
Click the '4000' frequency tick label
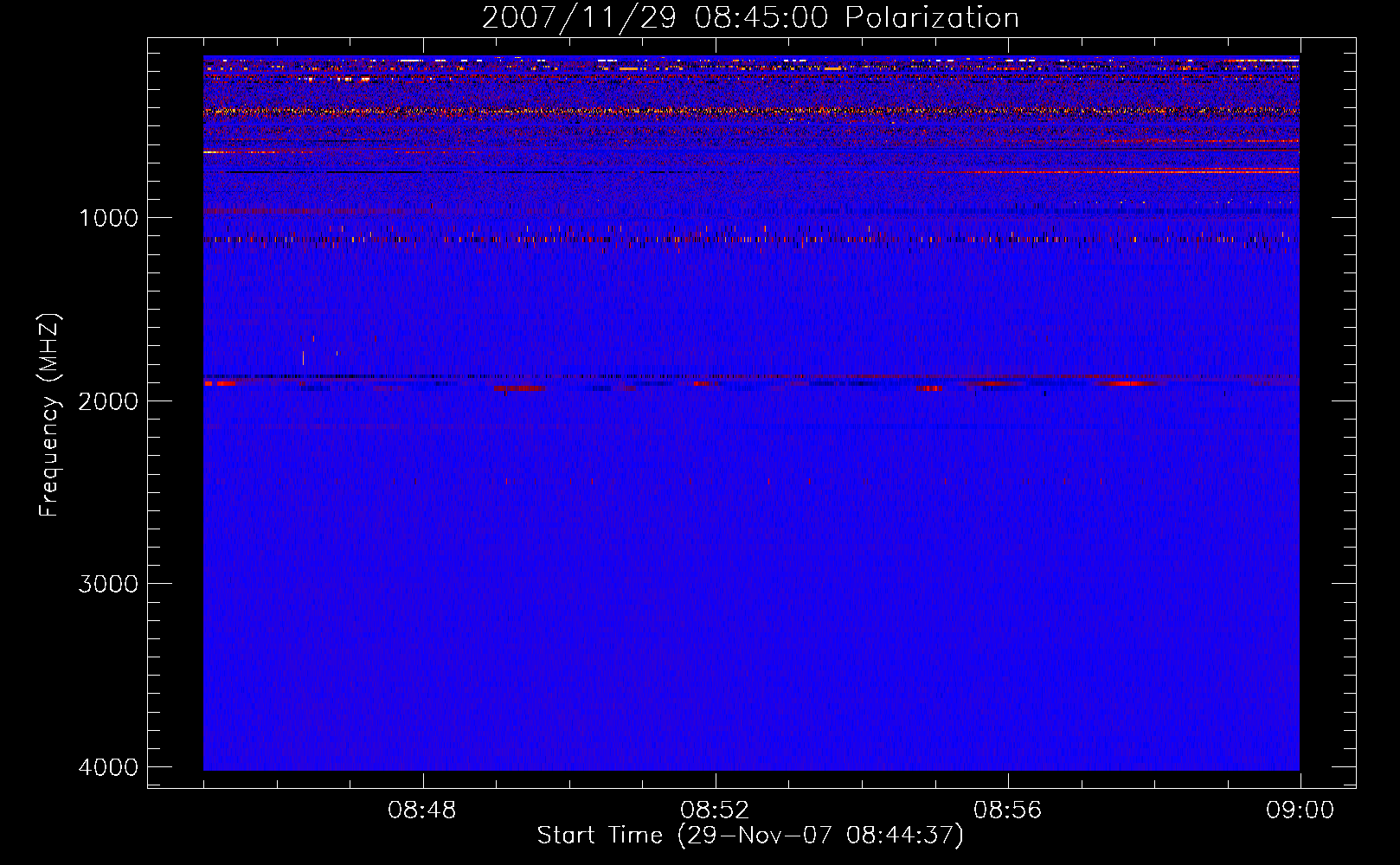[x=108, y=767]
